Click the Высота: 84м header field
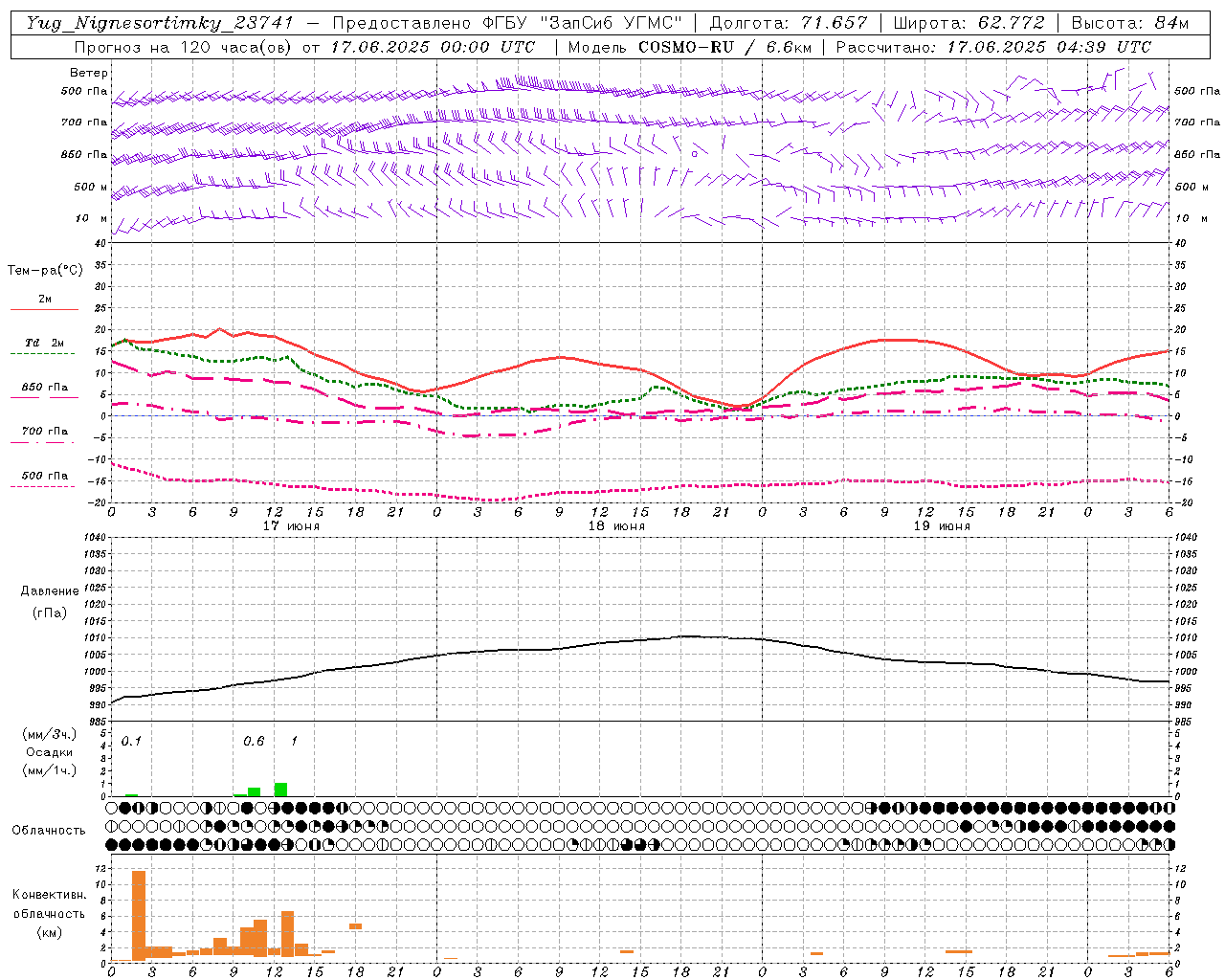The width and height of the screenshot is (1225, 980). click(x=1129, y=23)
